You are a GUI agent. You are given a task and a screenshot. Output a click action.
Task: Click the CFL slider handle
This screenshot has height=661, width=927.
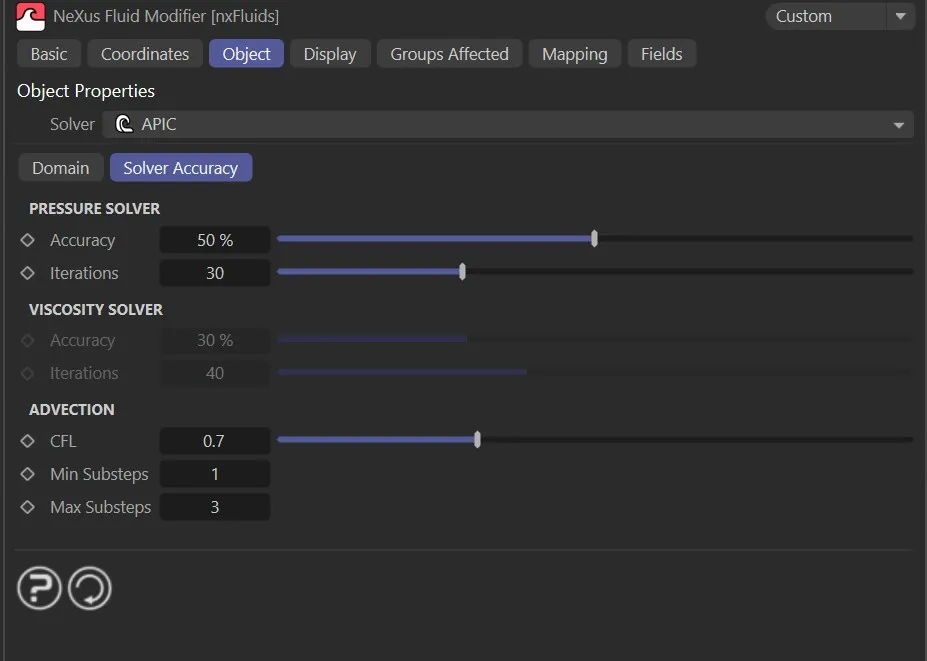click(477, 439)
